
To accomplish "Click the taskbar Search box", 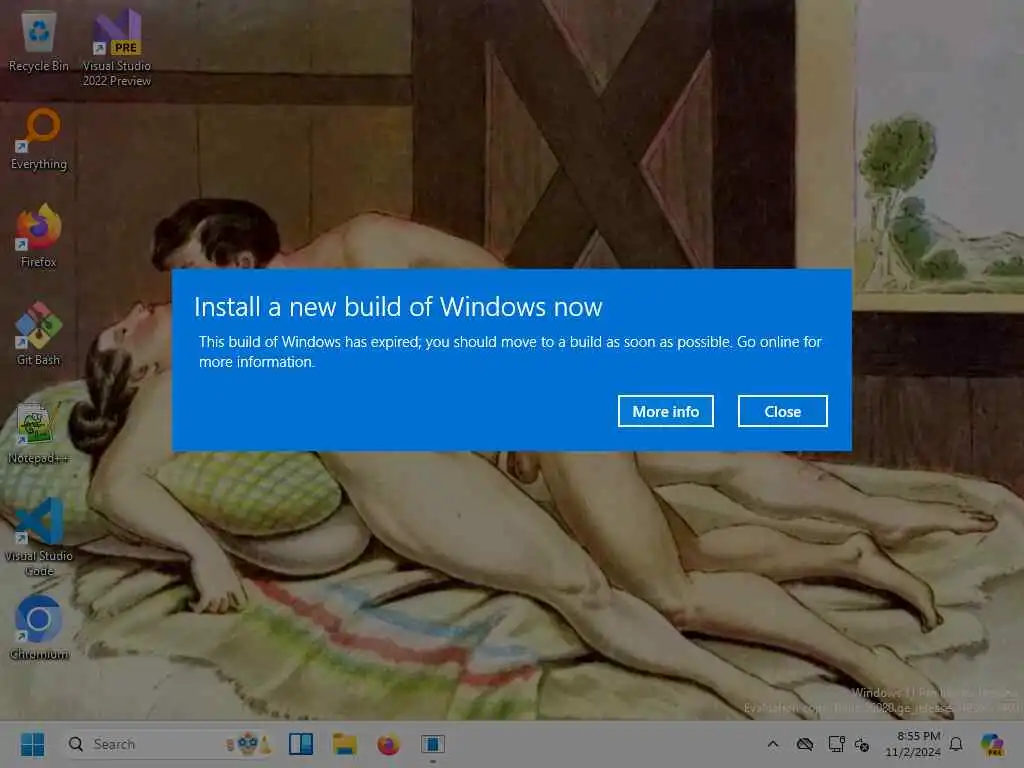I will tap(168, 744).
